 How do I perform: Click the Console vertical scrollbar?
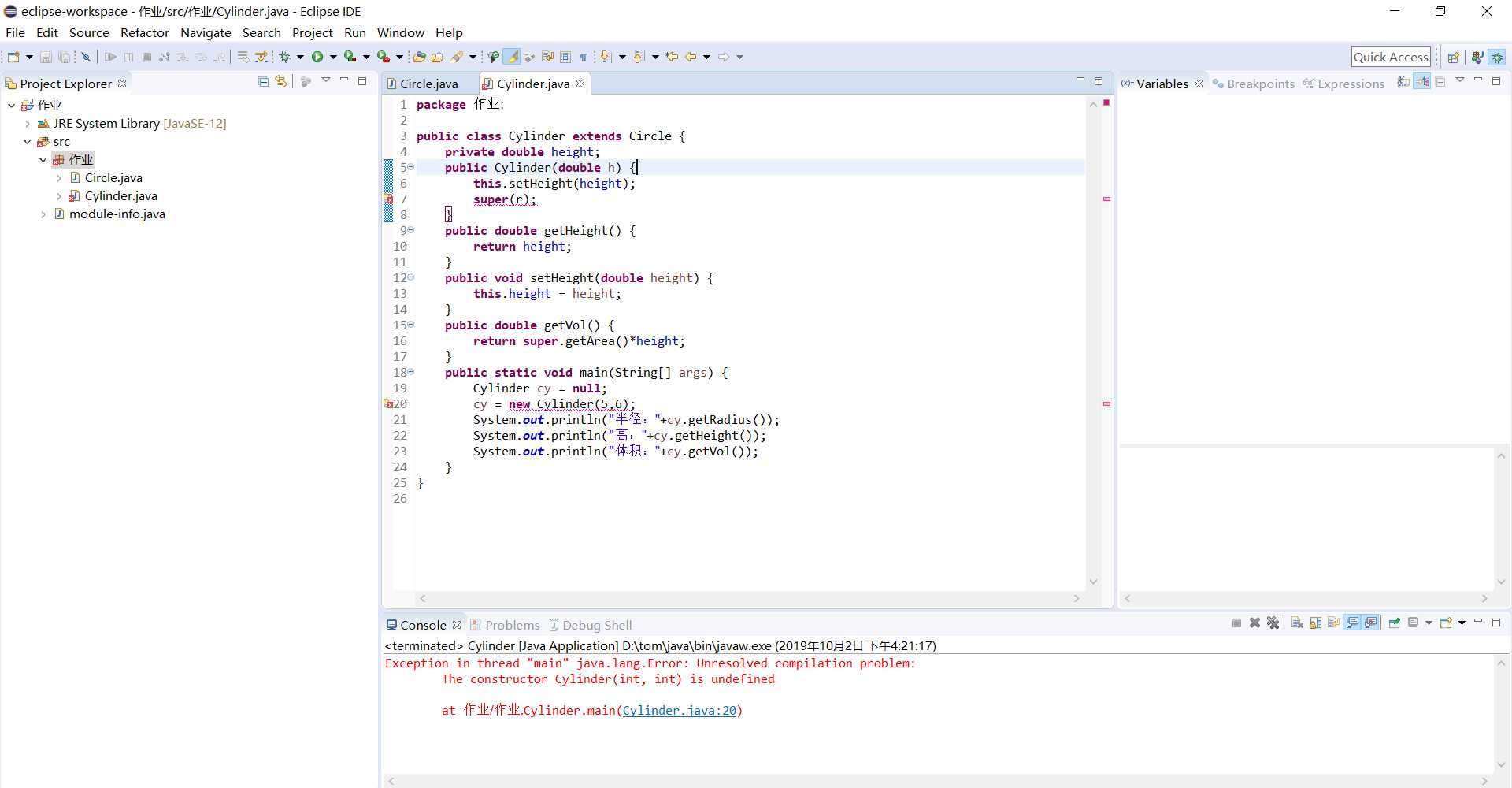[1502, 713]
